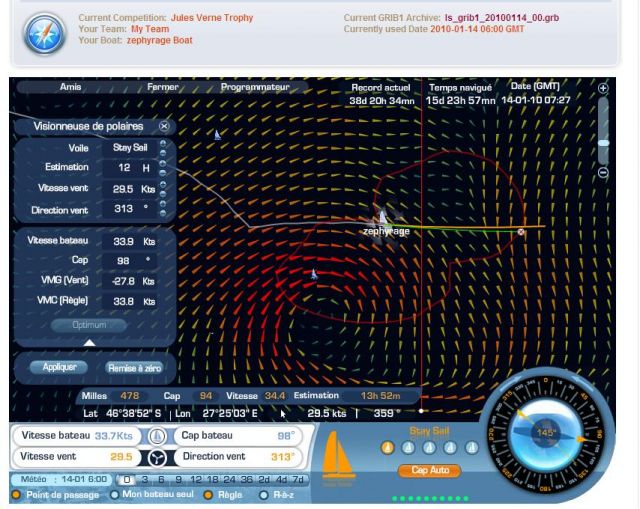640x509 pixels.
Task: Click the zephyrage Boat name text
Action: [160, 40]
